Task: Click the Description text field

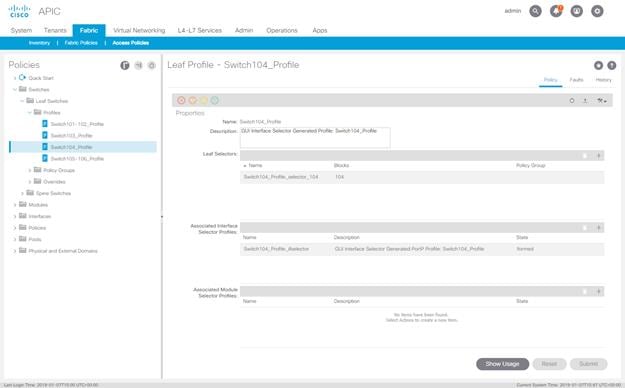Action: [315, 138]
